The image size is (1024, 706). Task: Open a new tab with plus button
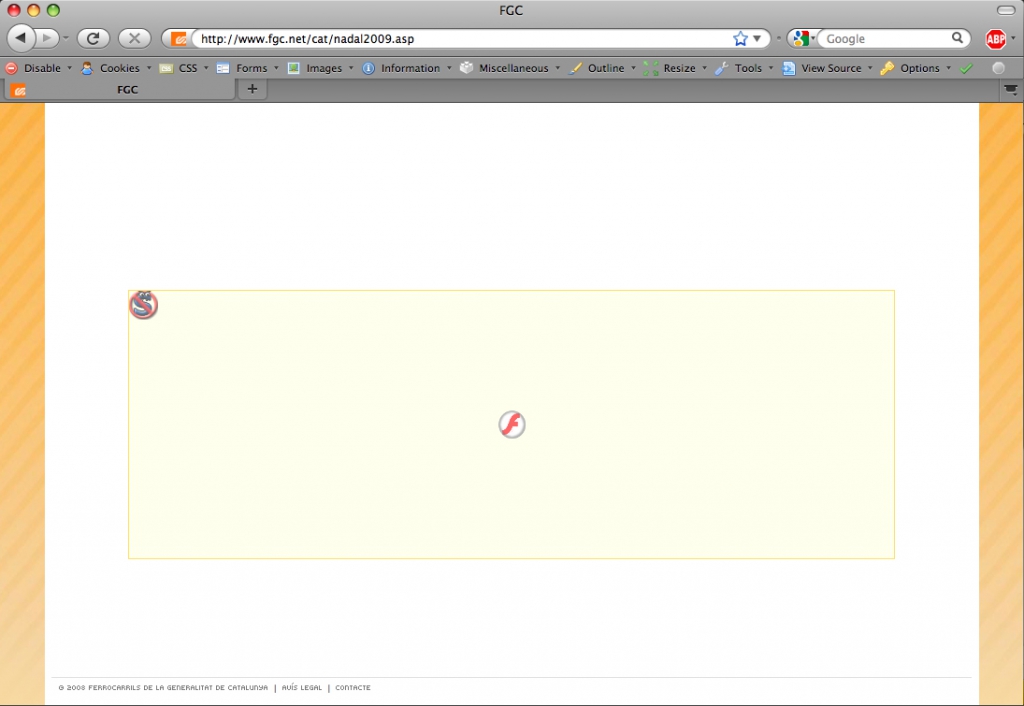click(252, 89)
